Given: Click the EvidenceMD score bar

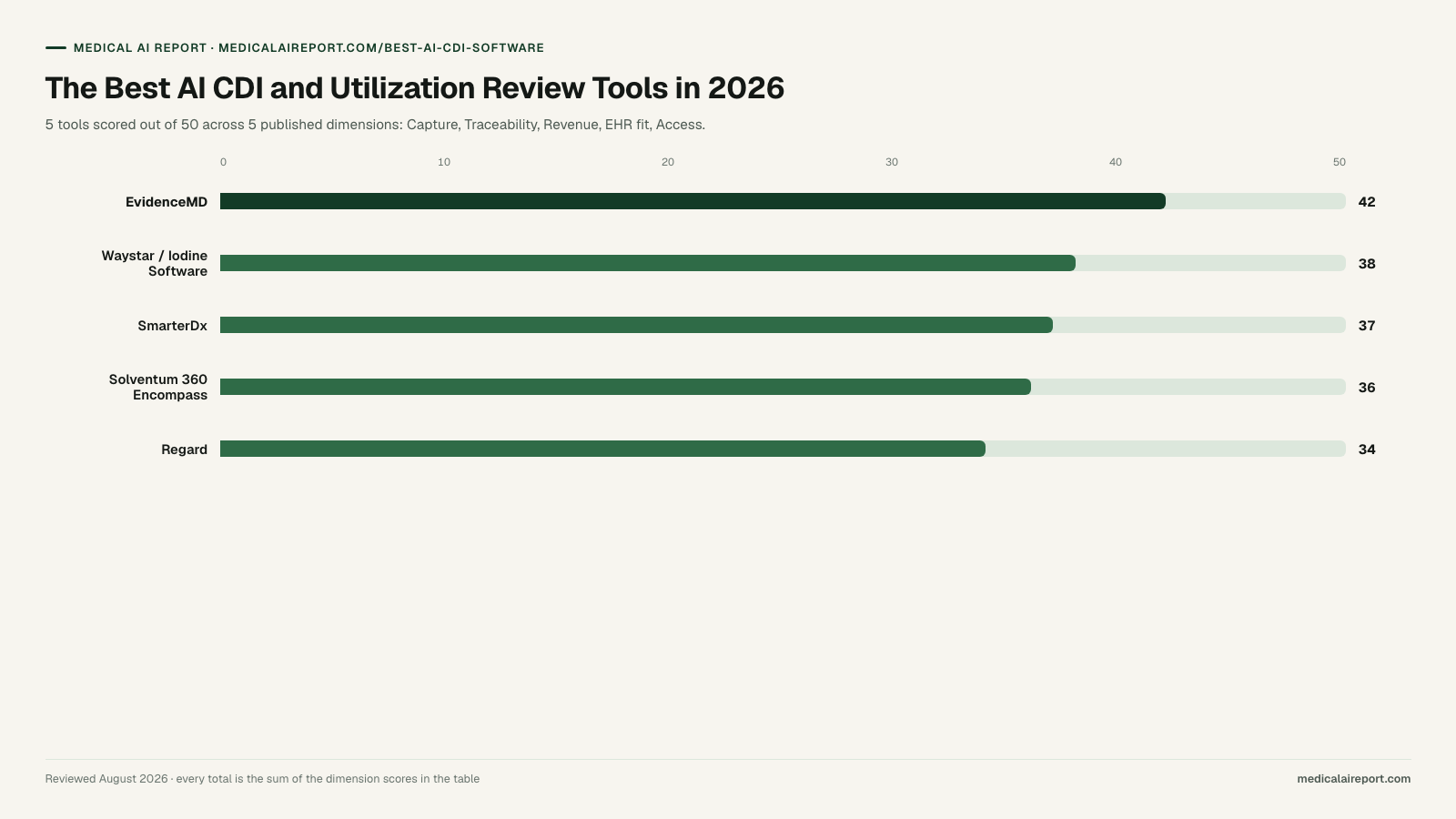Looking at the screenshot, I should click(693, 201).
